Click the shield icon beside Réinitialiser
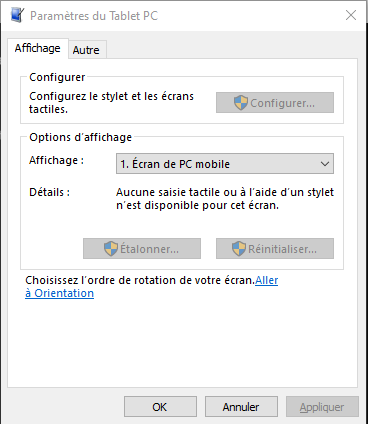Image resolution: width=368 pixels, height=424 pixels. point(239,249)
